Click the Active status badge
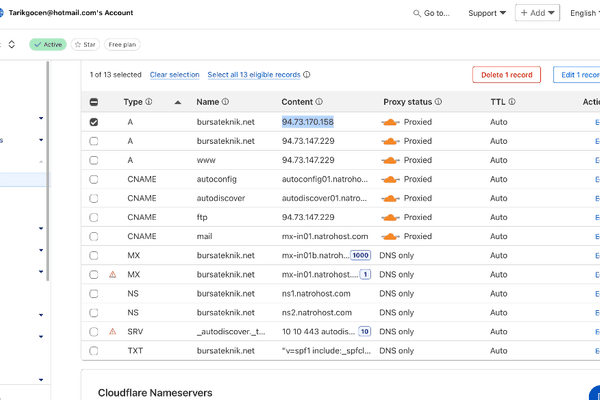 pyautogui.click(x=48, y=45)
